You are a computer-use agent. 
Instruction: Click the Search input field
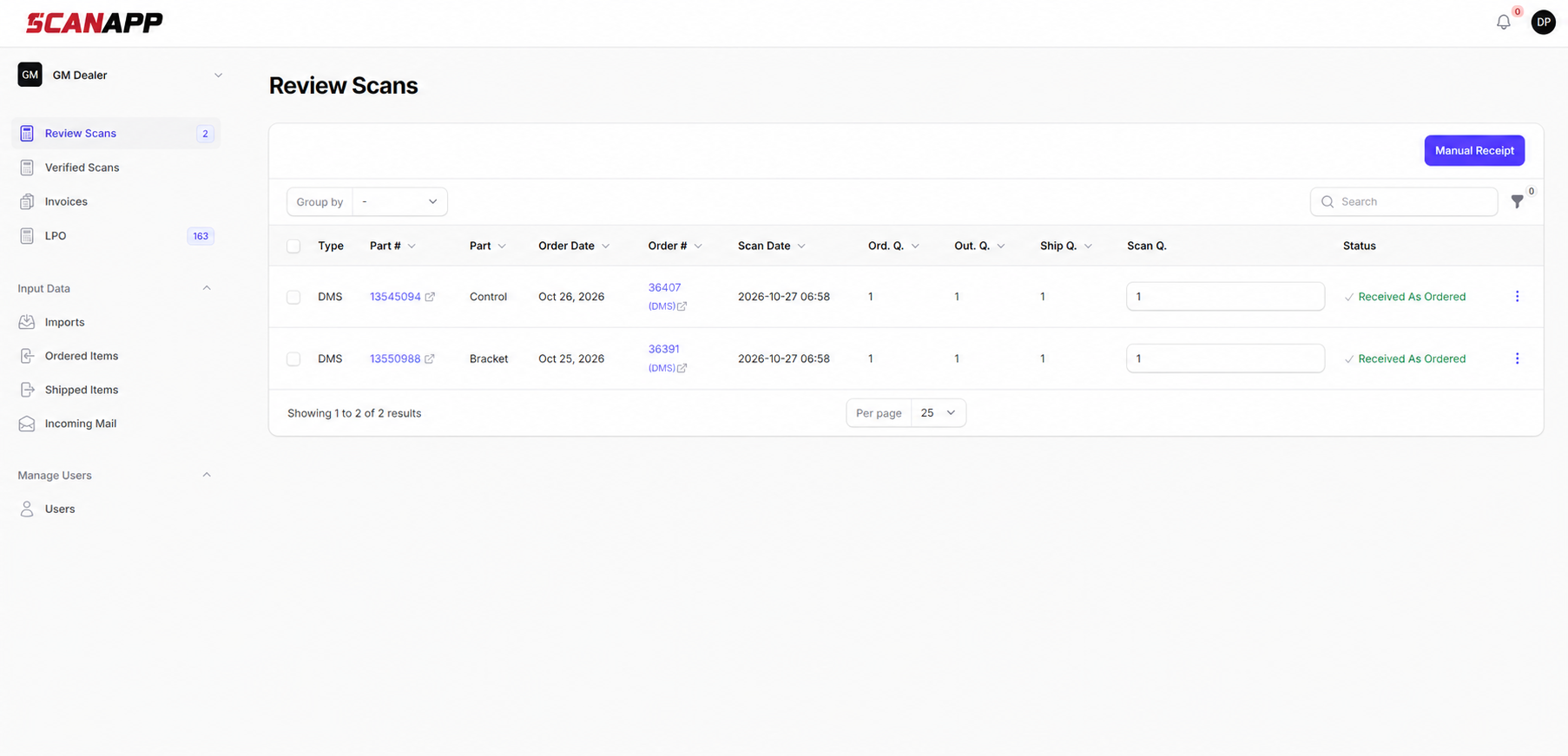tap(1404, 201)
